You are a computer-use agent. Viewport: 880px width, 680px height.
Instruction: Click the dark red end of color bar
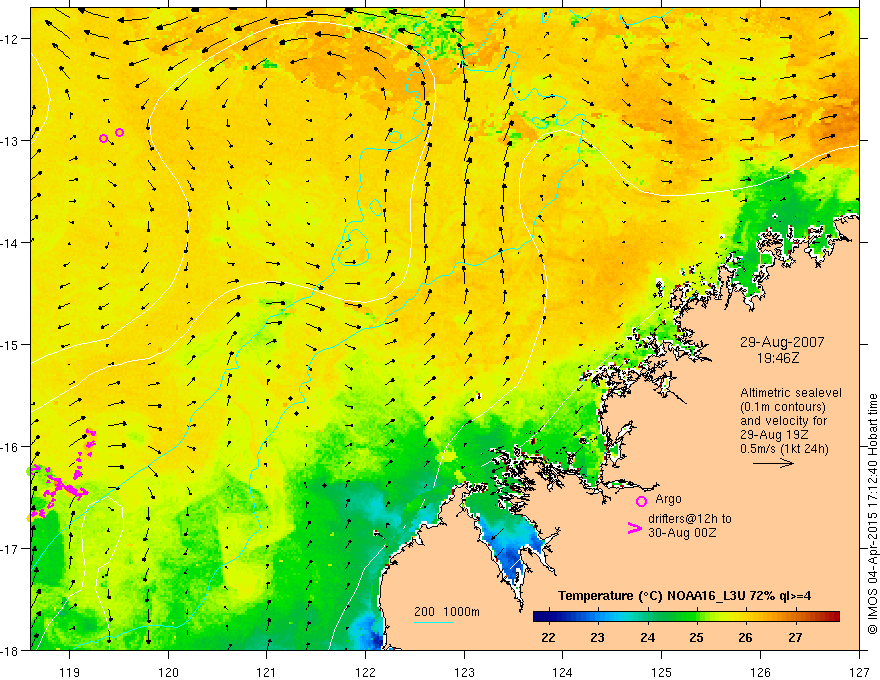click(833, 617)
